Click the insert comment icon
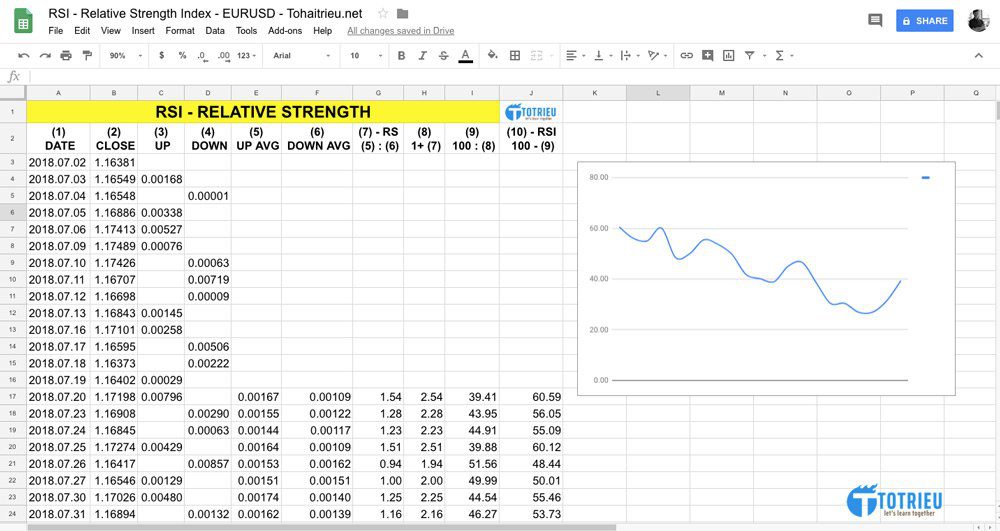Viewport: 1000px width, 531px height. (x=707, y=55)
